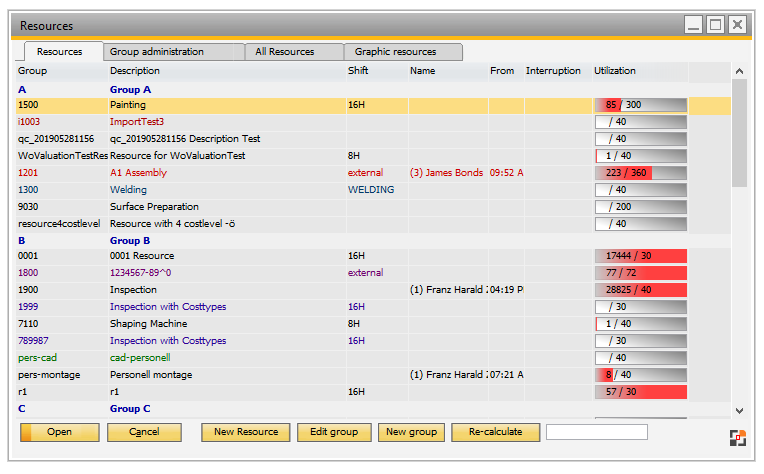
Task: Click the New group button
Action: point(411,432)
